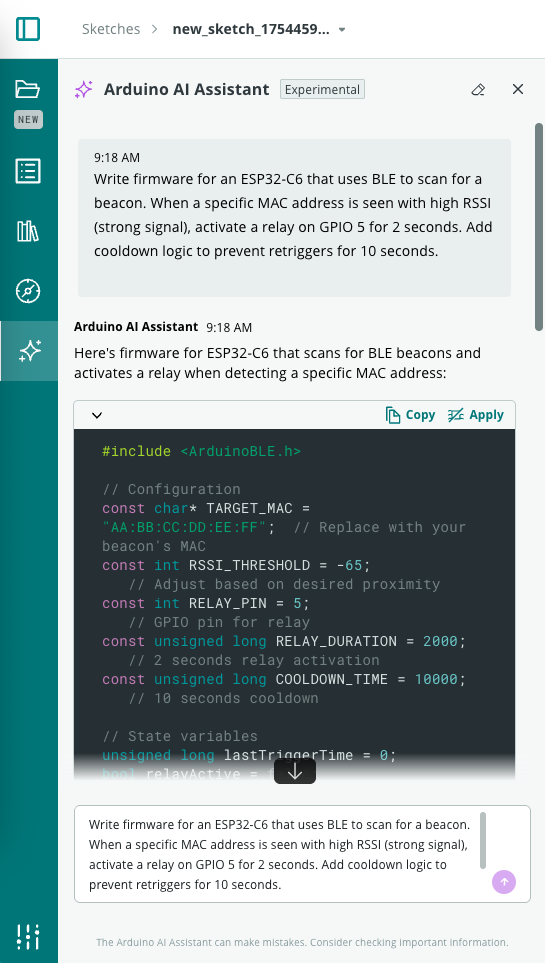Click the user message sent at 9:18 AM

point(294,217)
